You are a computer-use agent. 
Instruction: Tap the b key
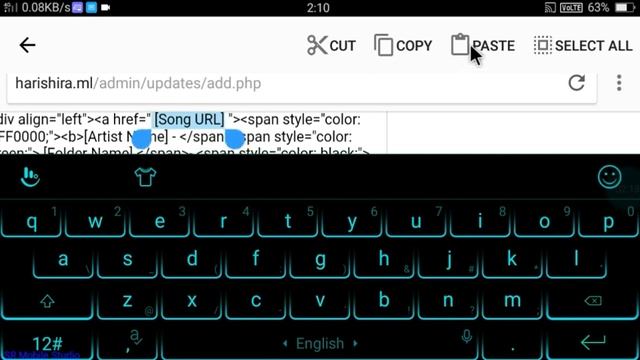click(384, 301)
